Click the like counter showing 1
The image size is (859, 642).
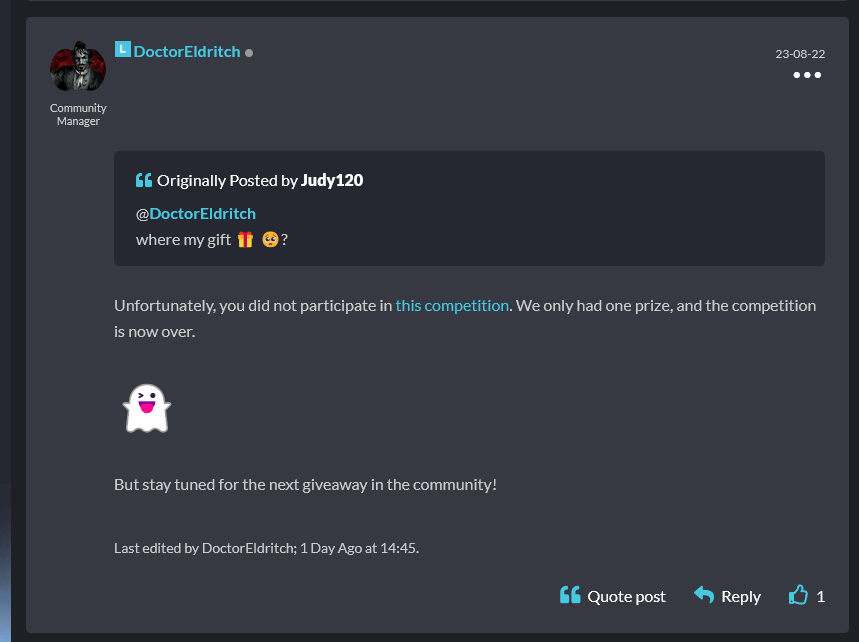tap(821, 596)
